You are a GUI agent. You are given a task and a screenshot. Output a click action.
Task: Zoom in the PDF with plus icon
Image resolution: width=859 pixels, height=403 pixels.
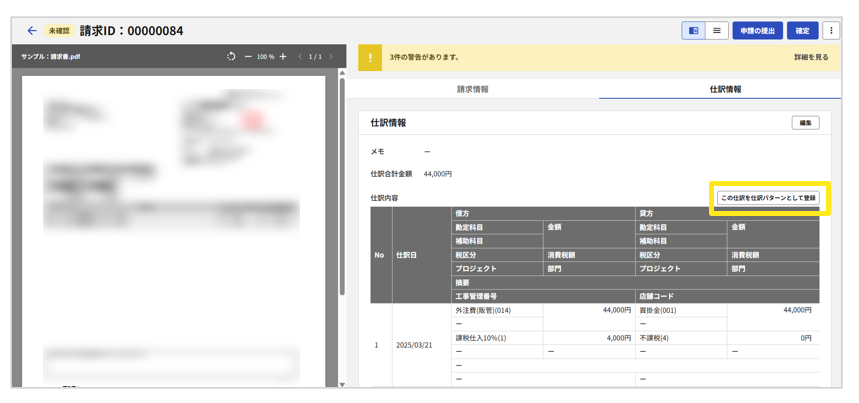[x=283, y=57]
